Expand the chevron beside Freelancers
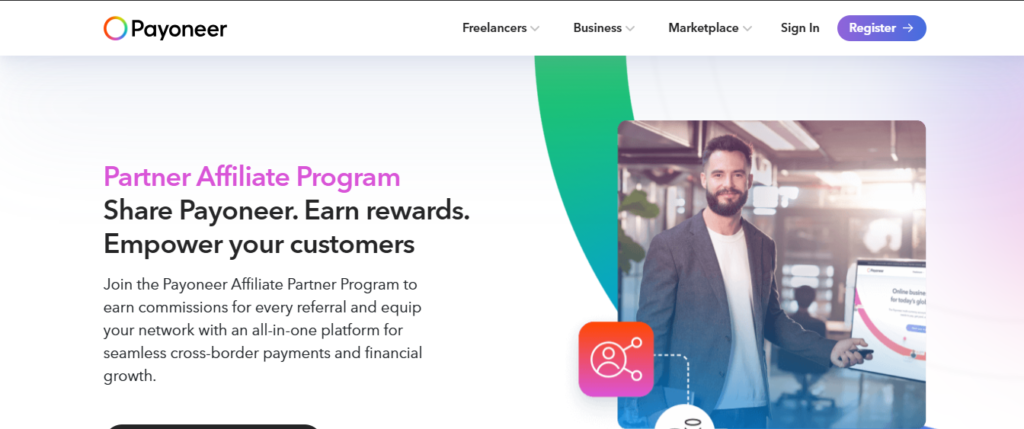1024x429 pixels. point(535,29)
